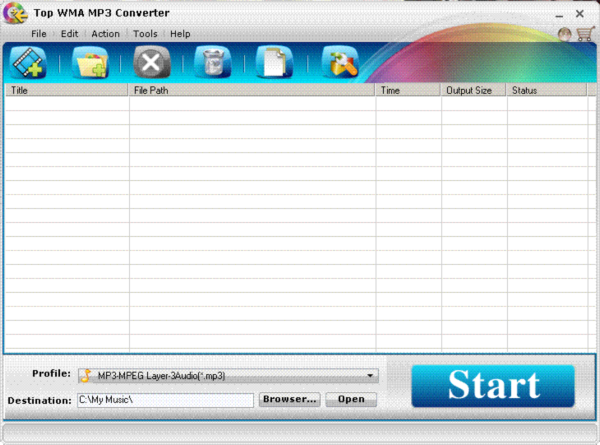Click the Open destination button
This screenshot has width=600, height=445.
pyautogui.click(x=351, y=399)
